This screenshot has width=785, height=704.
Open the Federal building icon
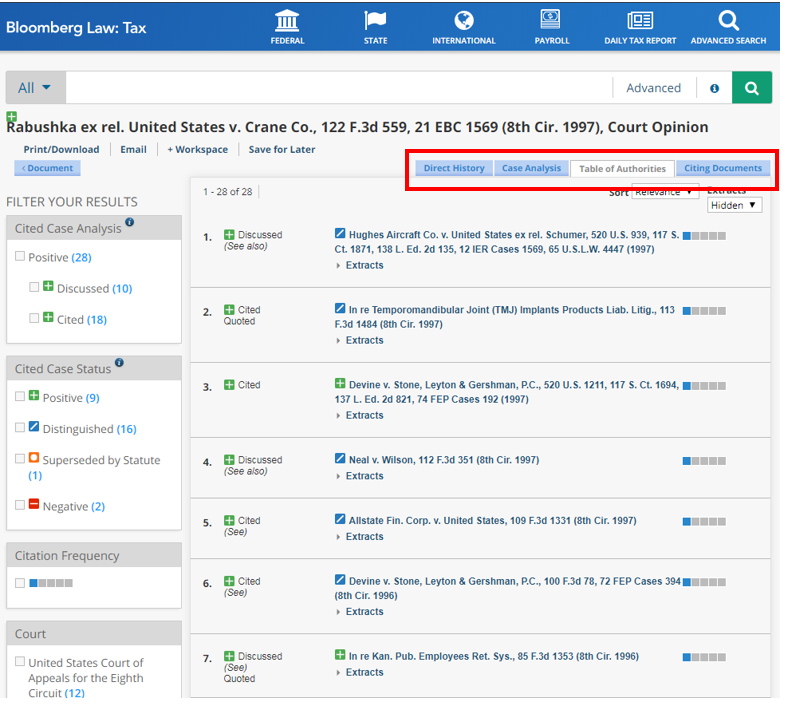(x=287, y=21)
